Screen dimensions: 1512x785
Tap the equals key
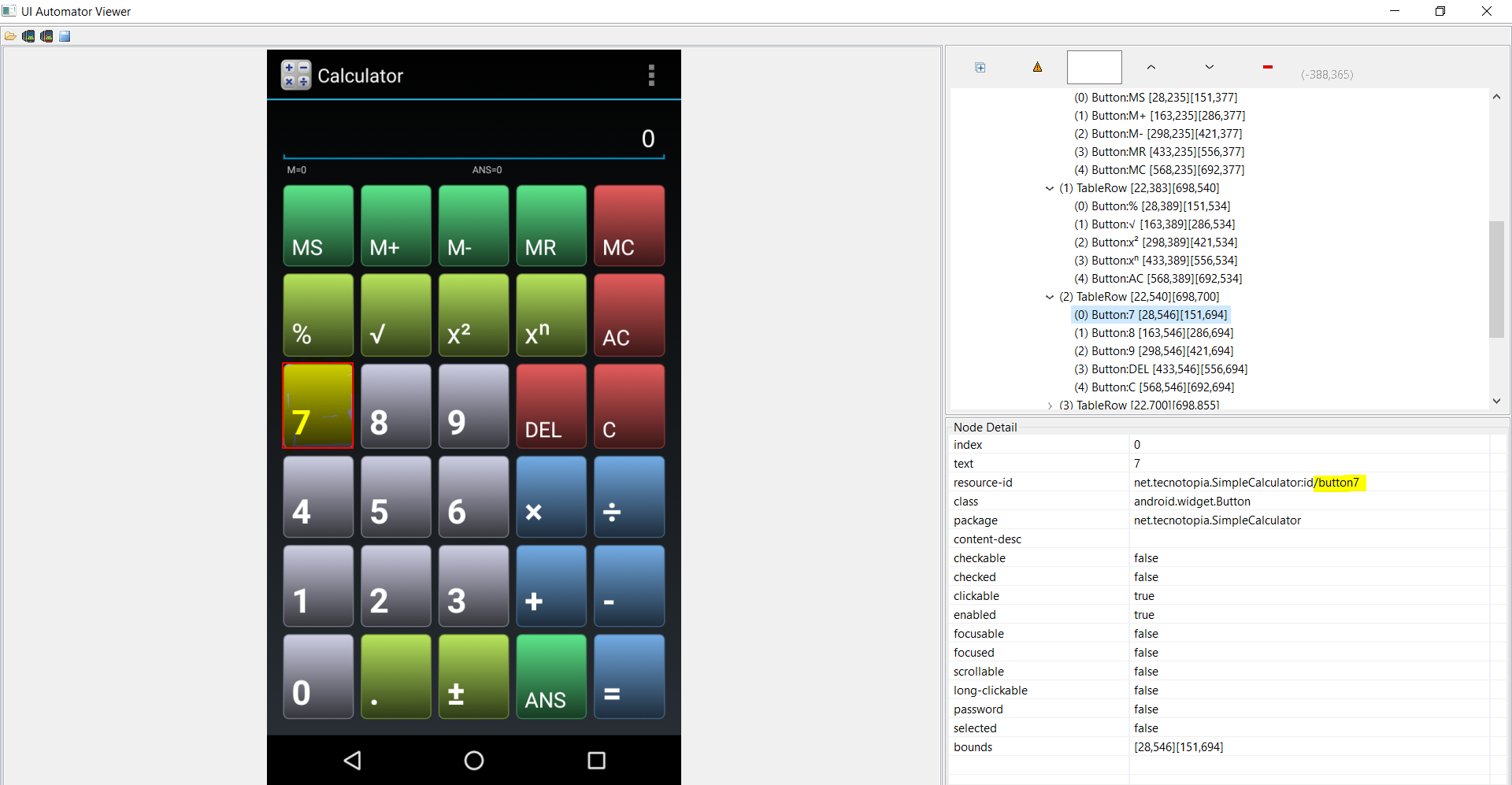tap(629, 676)
